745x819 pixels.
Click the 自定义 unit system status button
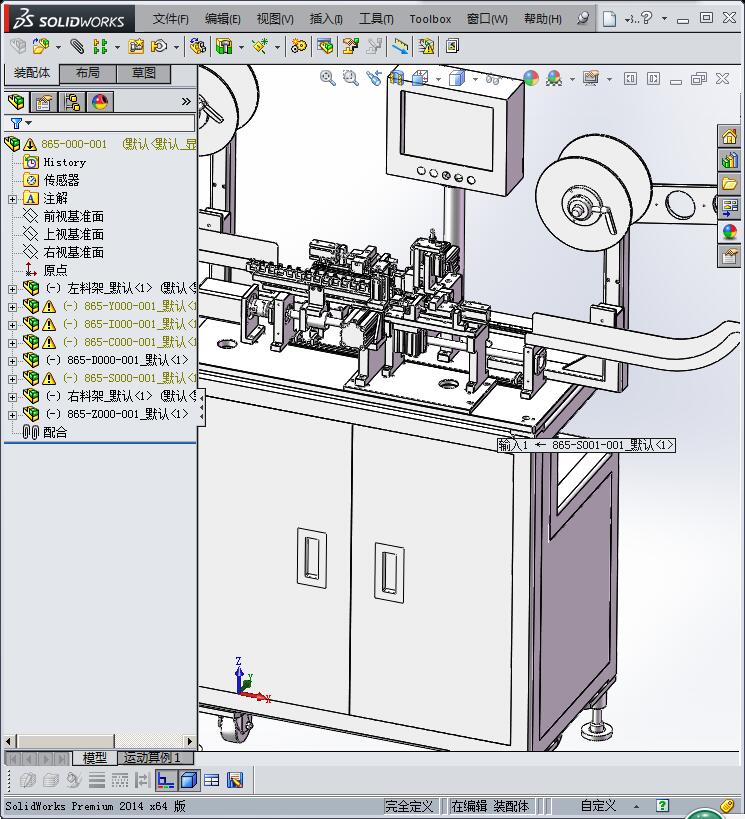[599, 806]
